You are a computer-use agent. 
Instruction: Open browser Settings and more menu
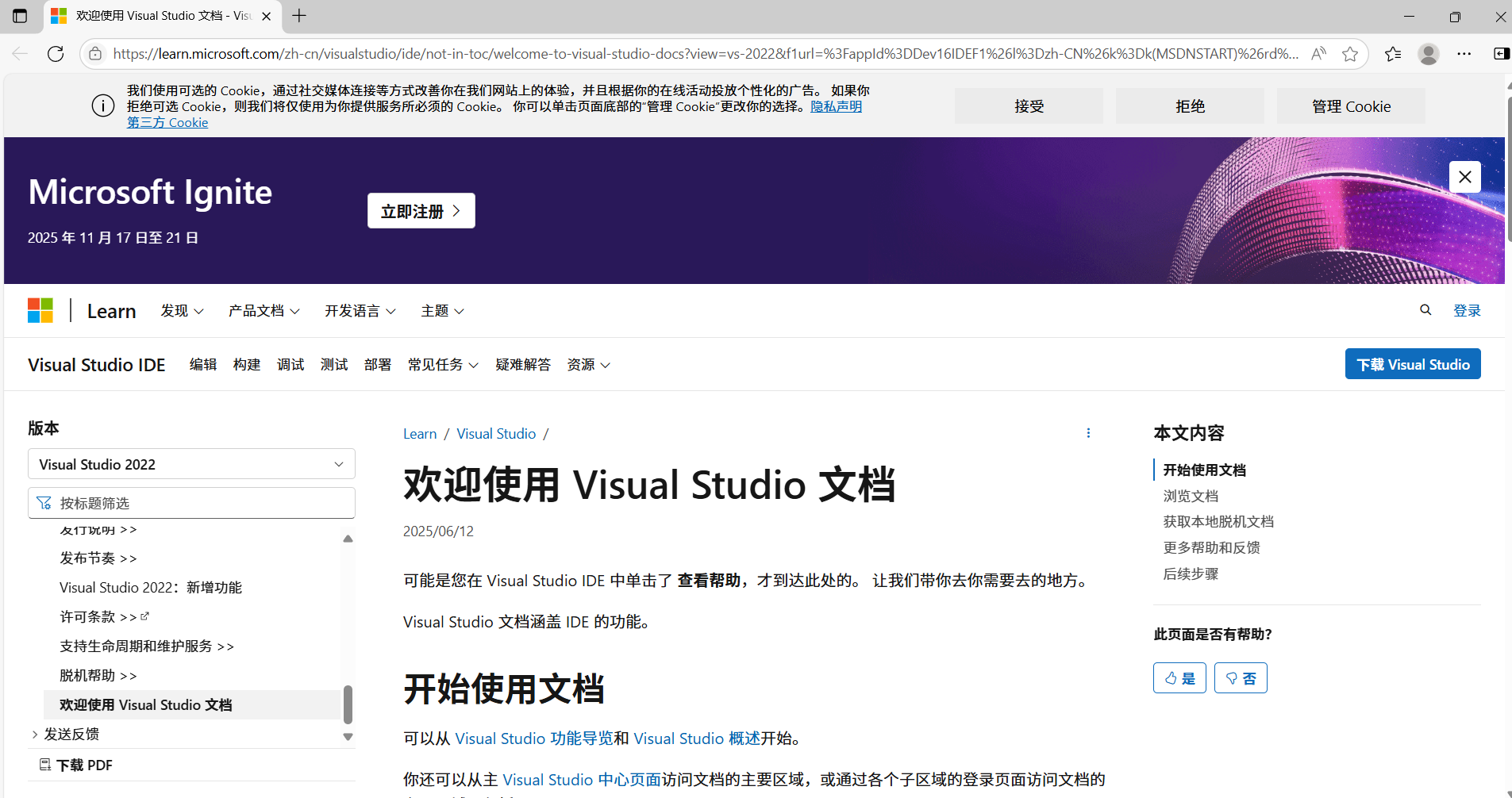(1464, 54)
